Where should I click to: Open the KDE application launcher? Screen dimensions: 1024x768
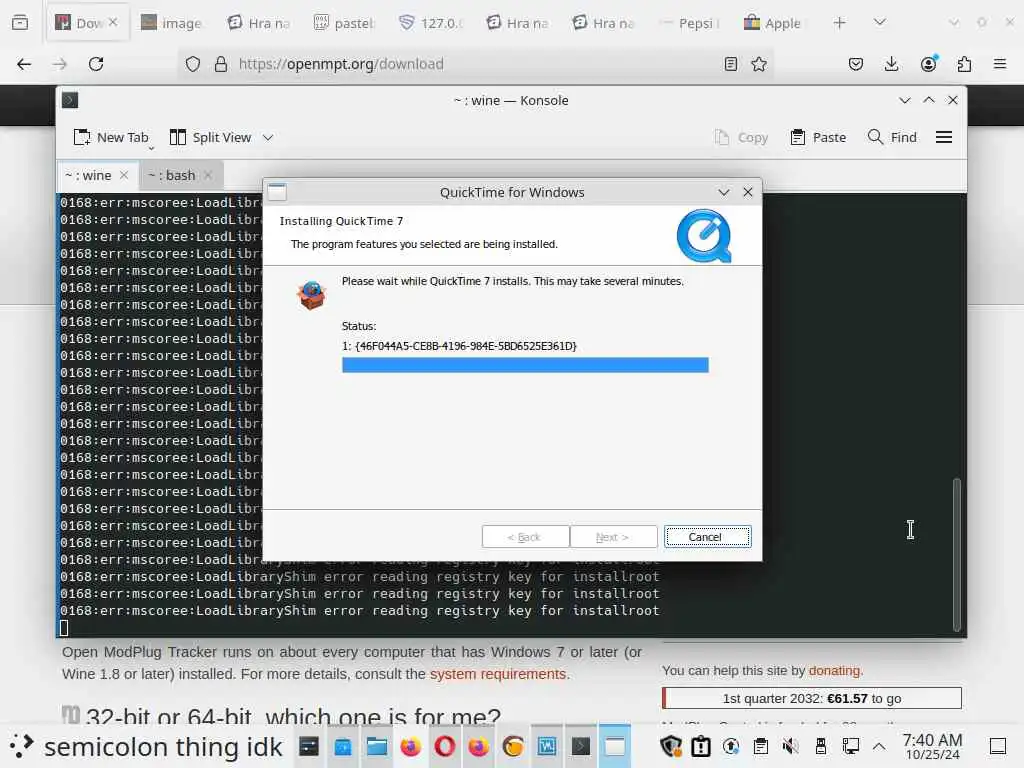(21, 746)
